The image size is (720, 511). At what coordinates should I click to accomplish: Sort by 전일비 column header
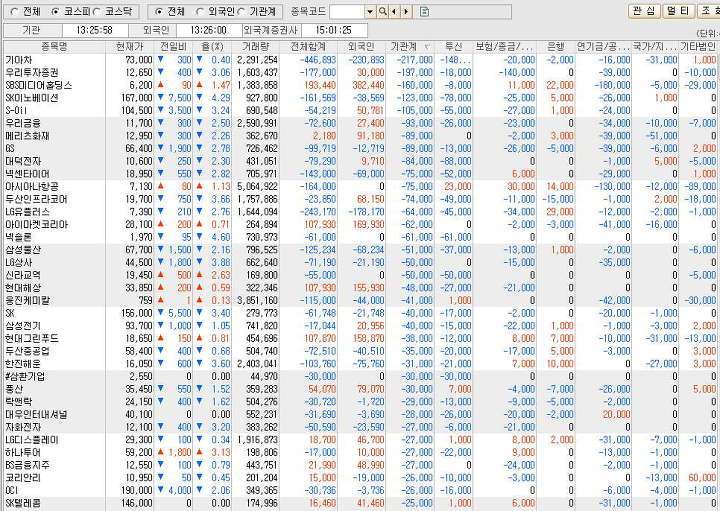click(x=174, y=46)
